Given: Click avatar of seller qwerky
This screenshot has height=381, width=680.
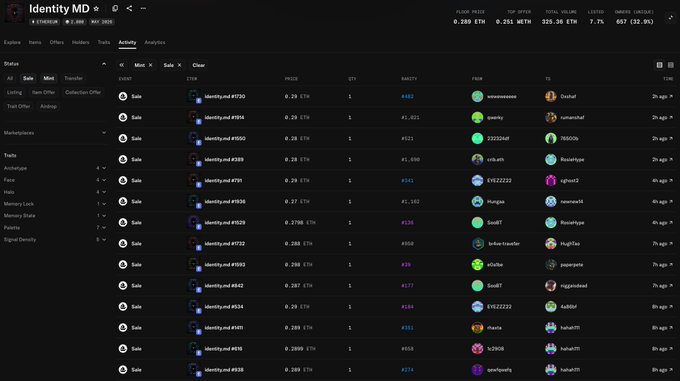Looking at the screenshot, I should [477, 117].
